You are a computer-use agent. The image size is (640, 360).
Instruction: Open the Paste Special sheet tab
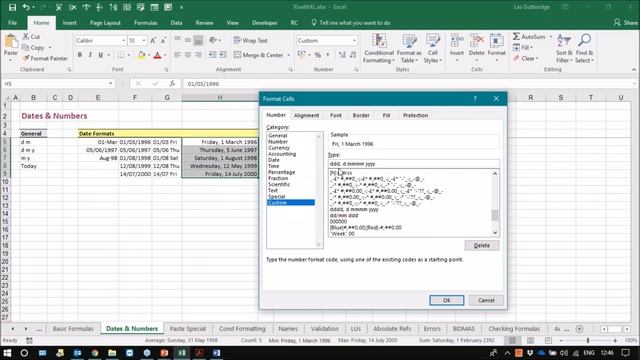(x=188, y=329)
